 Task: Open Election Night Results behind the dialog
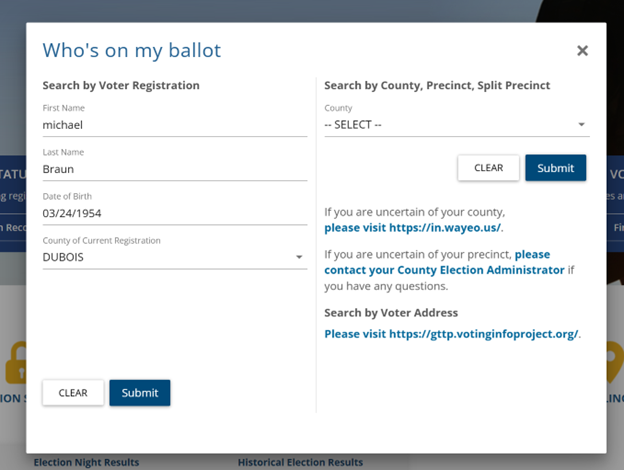tap(86, 462)
